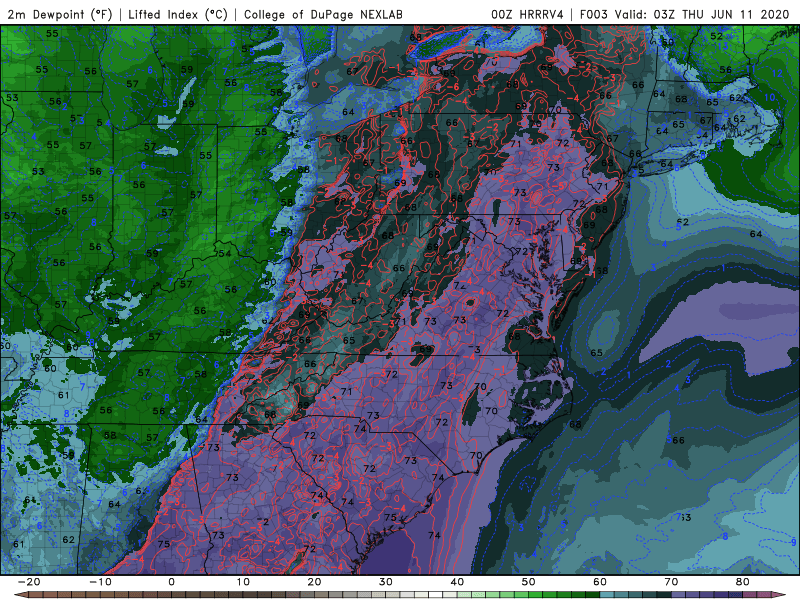Click the 60 color scale label
Image resolution: width=800 pixels, height=600 pixels.
click(600, 582)
